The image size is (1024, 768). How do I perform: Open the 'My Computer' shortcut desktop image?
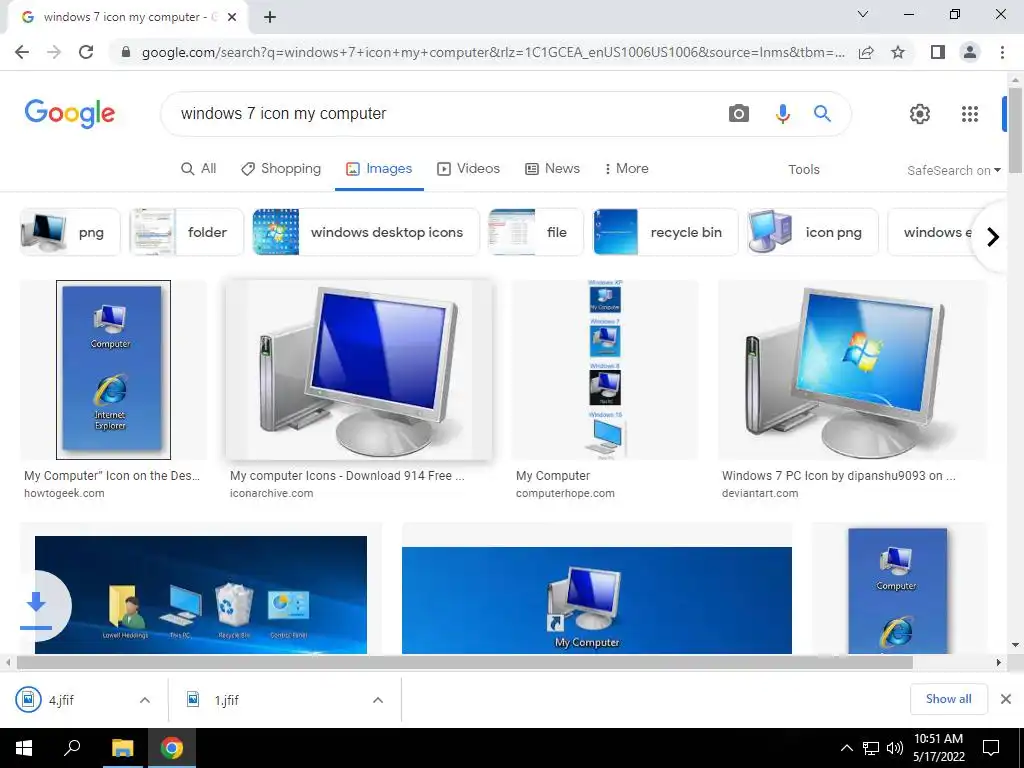[x=597, y=600]
